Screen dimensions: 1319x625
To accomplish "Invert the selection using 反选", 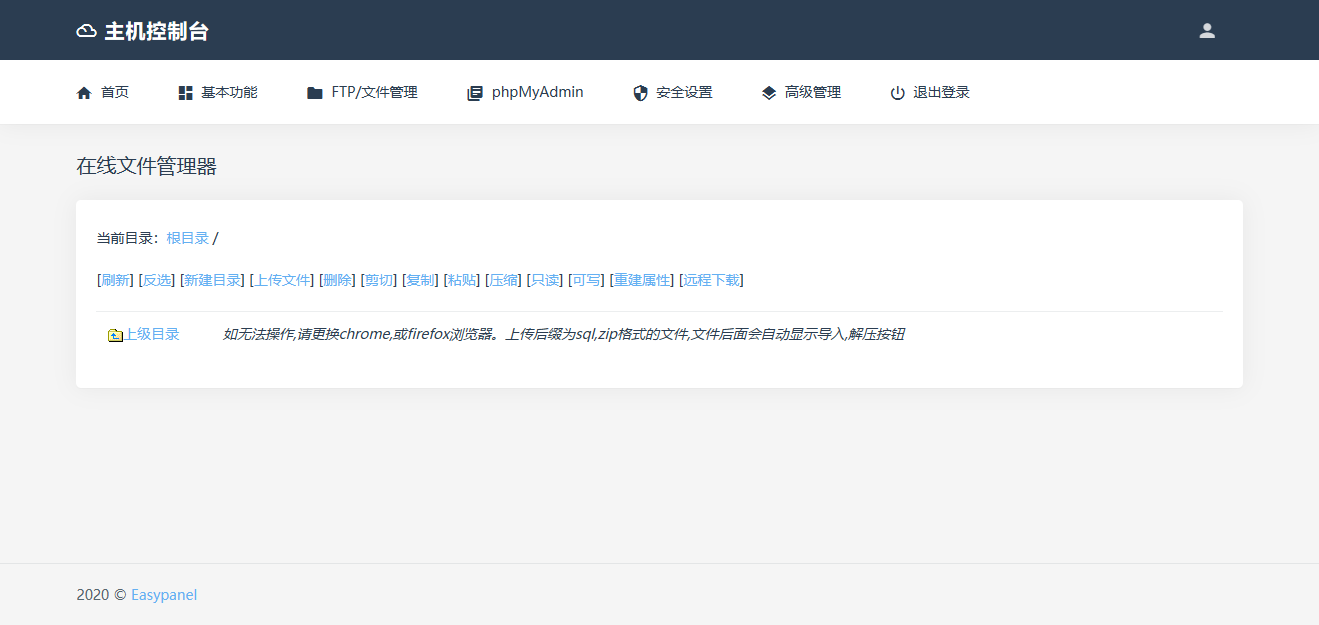I will tap(157, 280).
